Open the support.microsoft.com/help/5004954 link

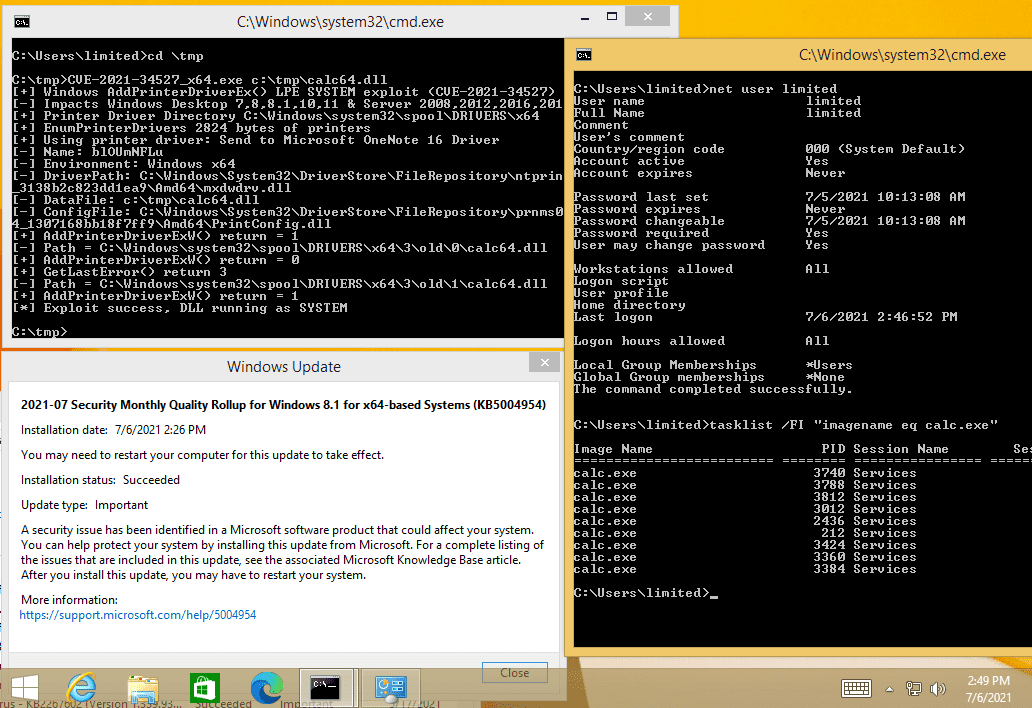pyautogui.click(x=138, y=615)
